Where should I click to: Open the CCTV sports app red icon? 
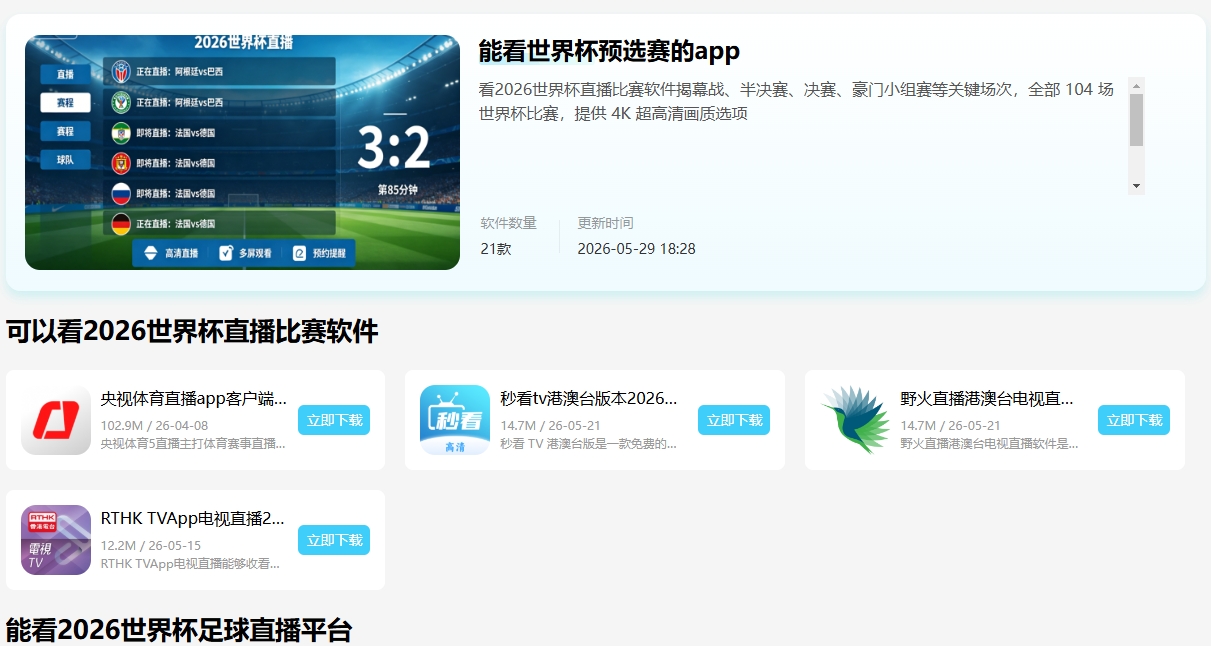56,420
